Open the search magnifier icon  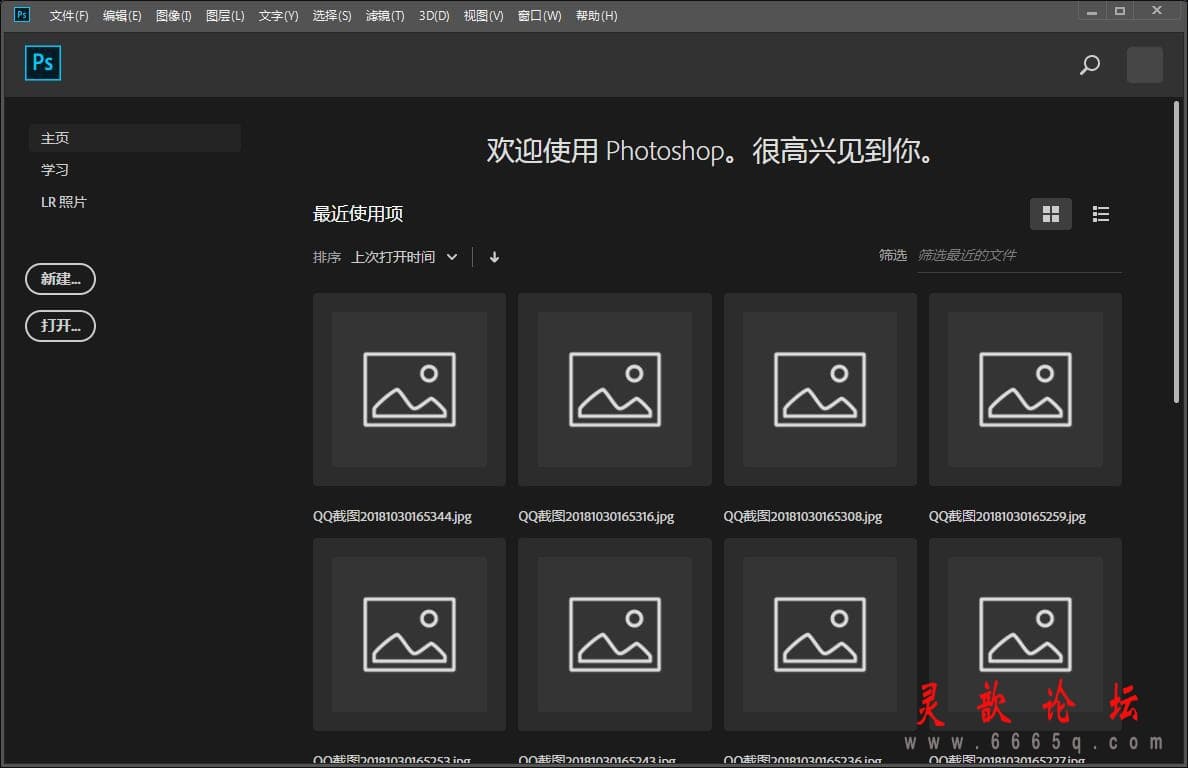[1090, 64]
